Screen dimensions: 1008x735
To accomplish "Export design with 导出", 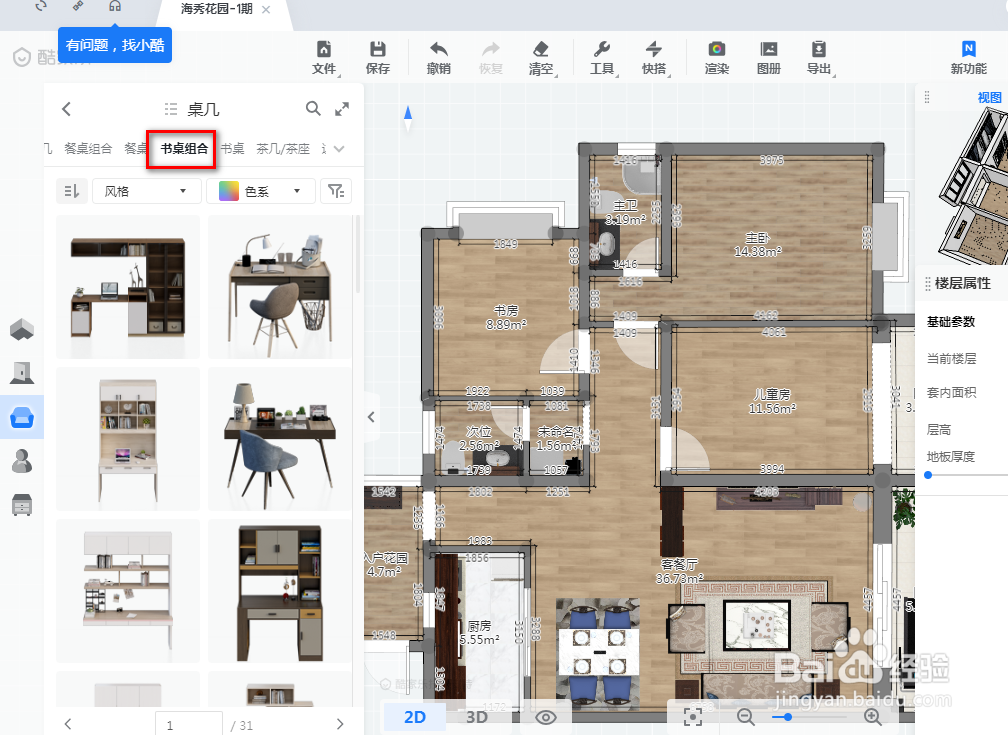I will coord(819,58).
